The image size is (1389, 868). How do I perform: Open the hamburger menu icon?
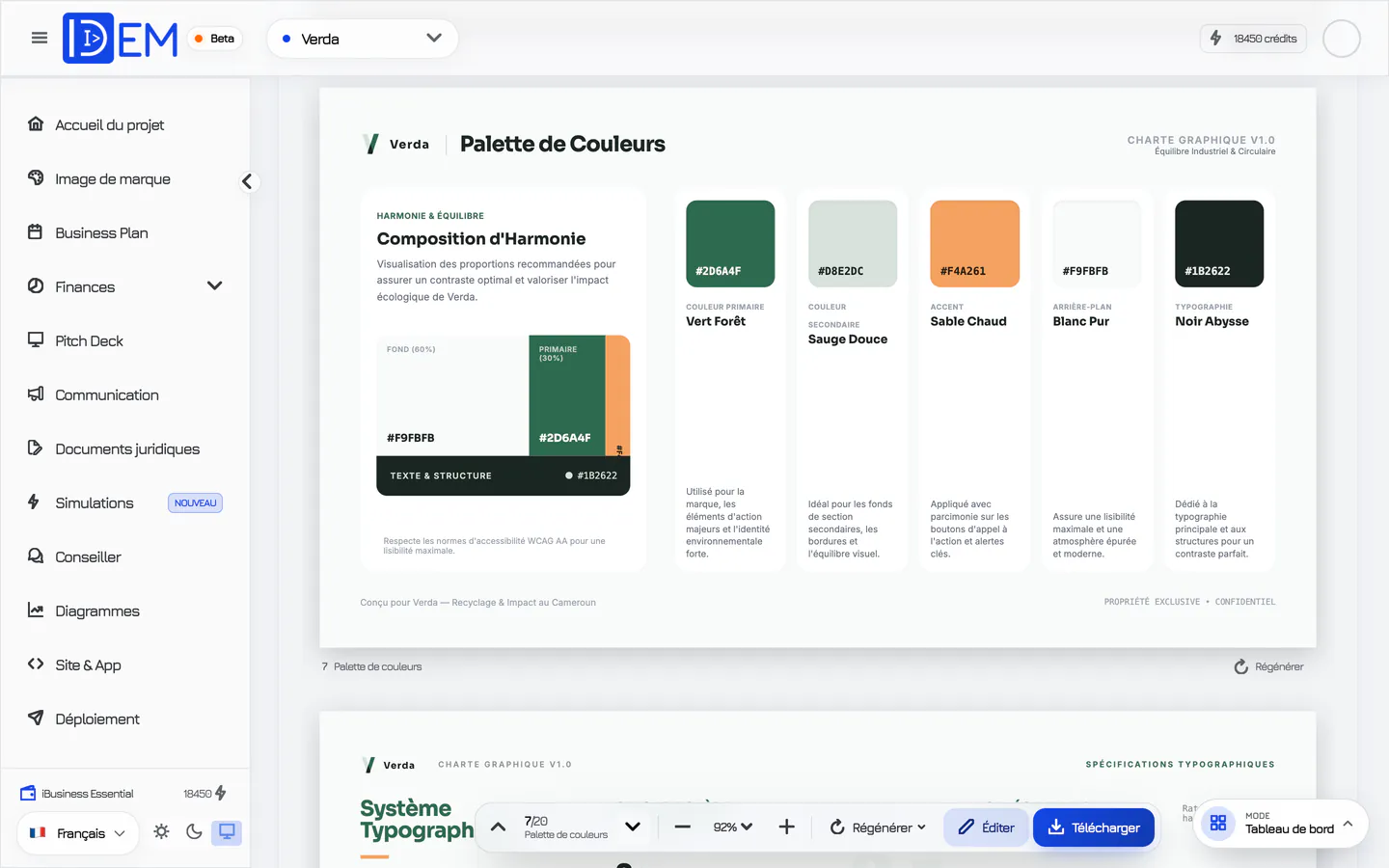(x=40, y=39)
